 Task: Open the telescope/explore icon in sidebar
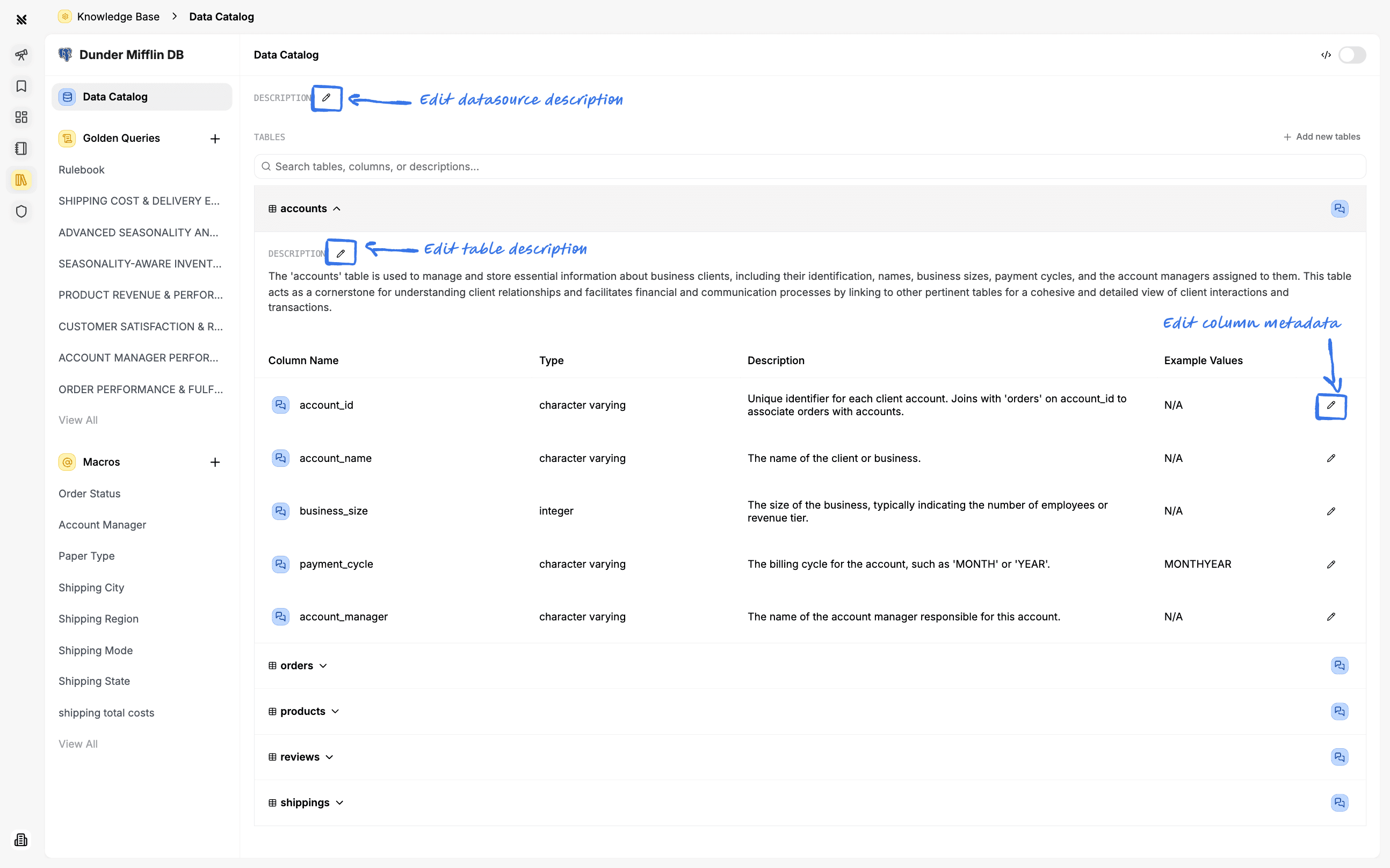21,55
